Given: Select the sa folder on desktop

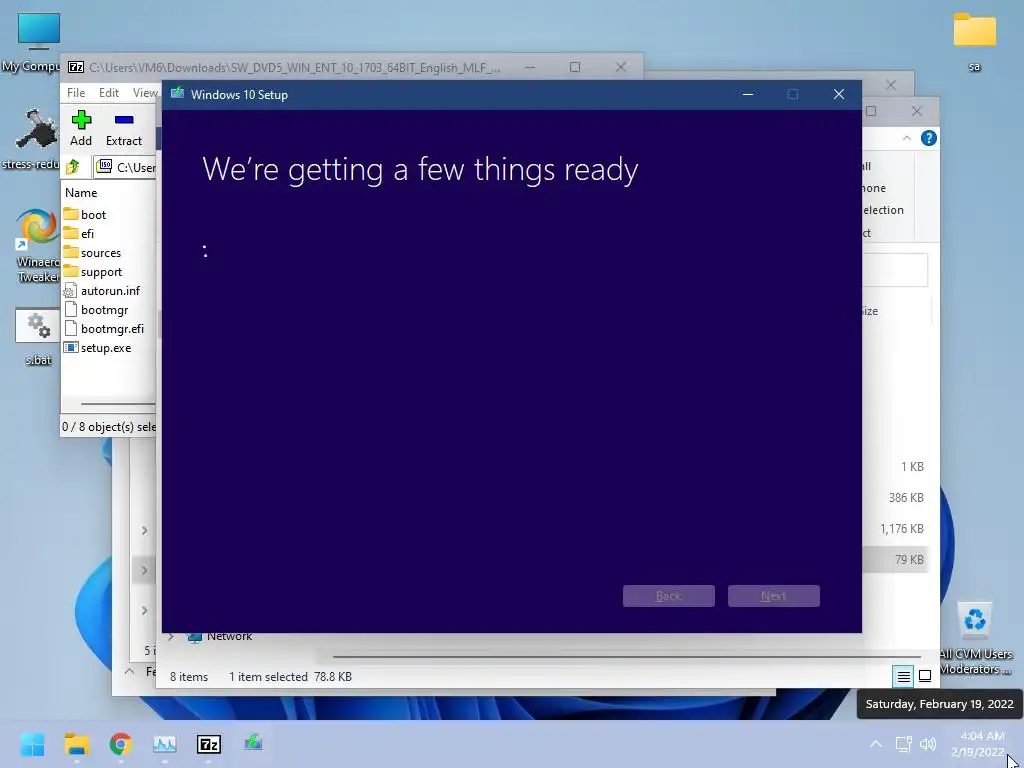Looking at the screenshot, I should click(974, 40).
